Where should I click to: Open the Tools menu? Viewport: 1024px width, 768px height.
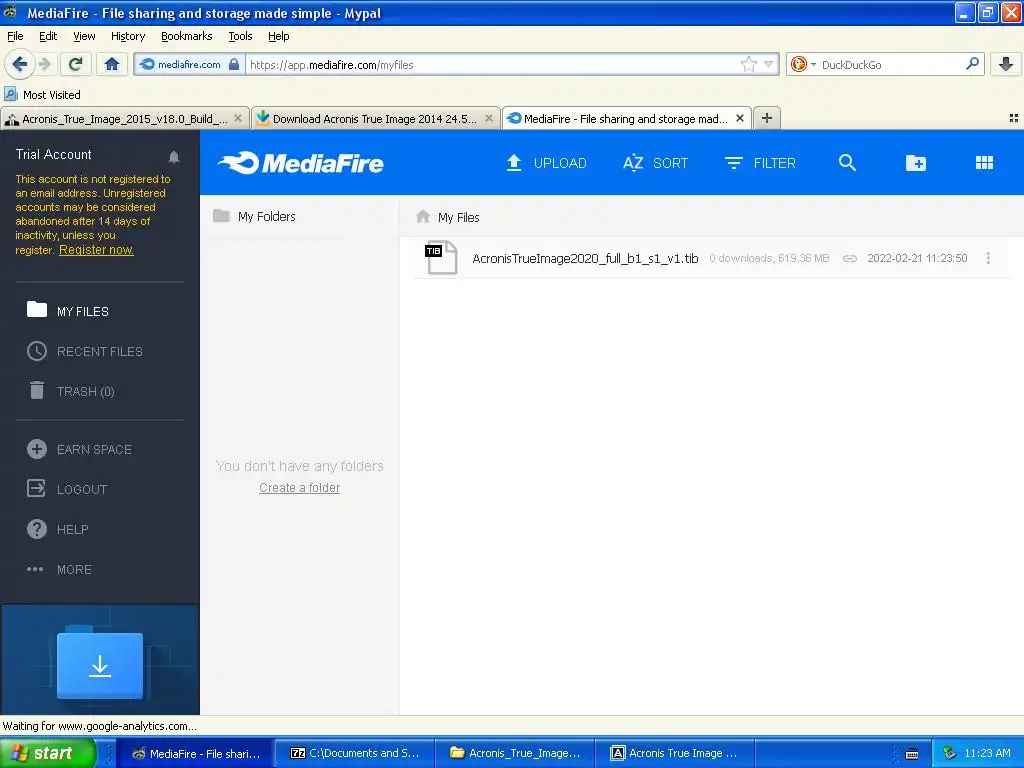[240, 36]
